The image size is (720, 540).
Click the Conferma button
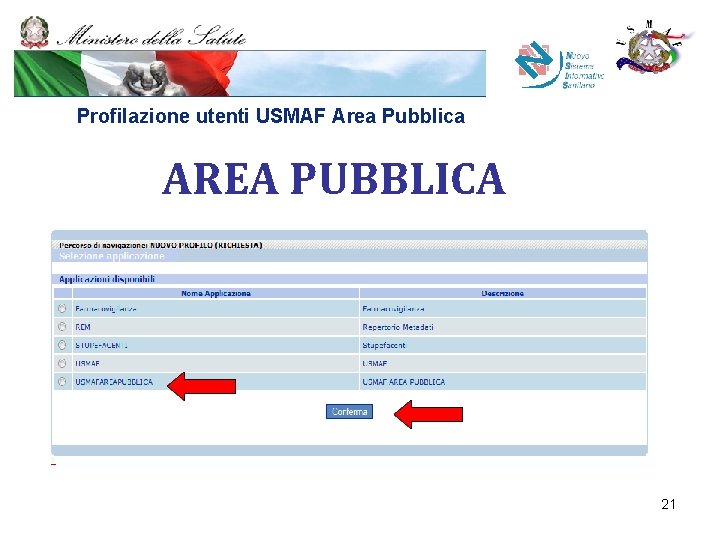tap(349, 411)
